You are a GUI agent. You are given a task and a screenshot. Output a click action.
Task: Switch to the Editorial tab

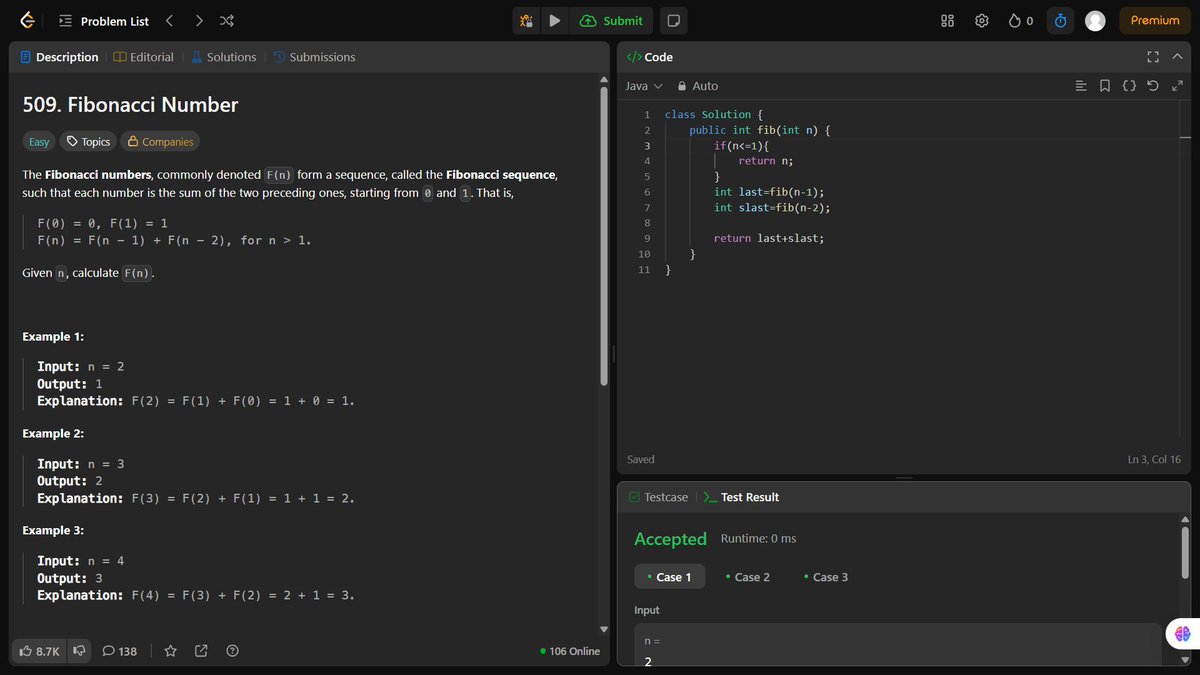pyautogui.click(x=144, y=57)
